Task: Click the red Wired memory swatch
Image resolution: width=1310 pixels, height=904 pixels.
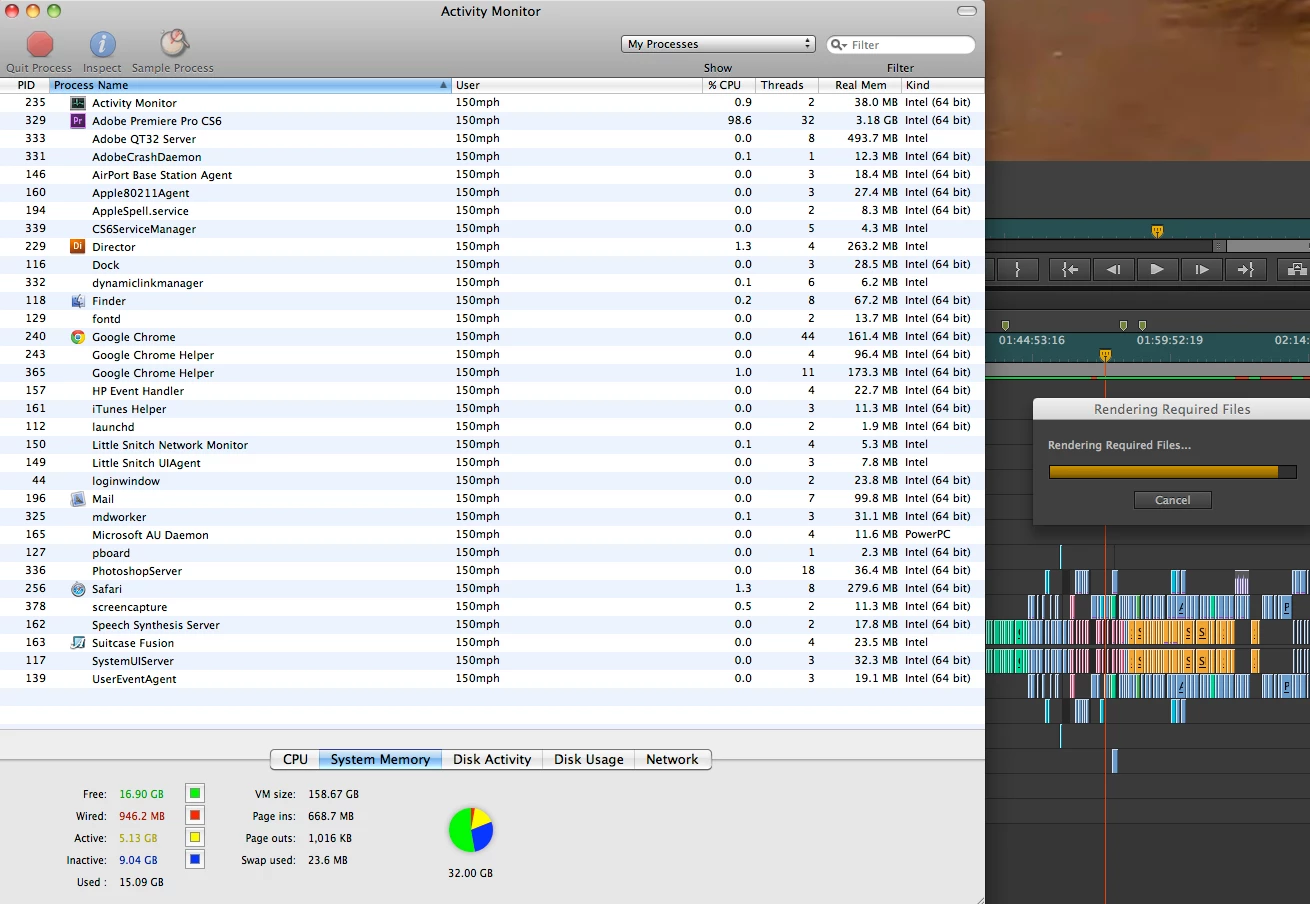Action: (195, 815)
